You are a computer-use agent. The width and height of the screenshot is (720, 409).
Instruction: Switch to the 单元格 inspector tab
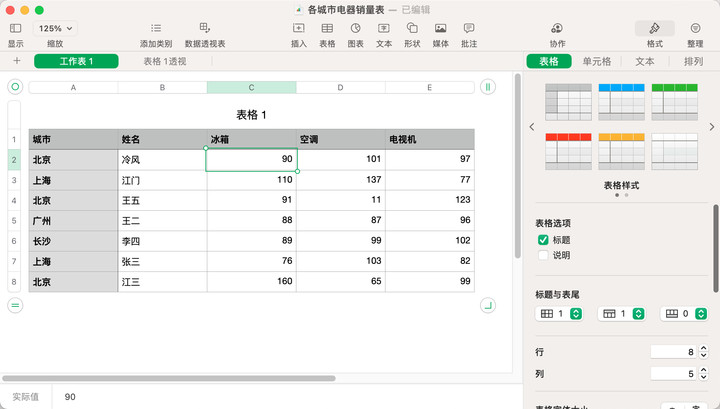(598, 61)
